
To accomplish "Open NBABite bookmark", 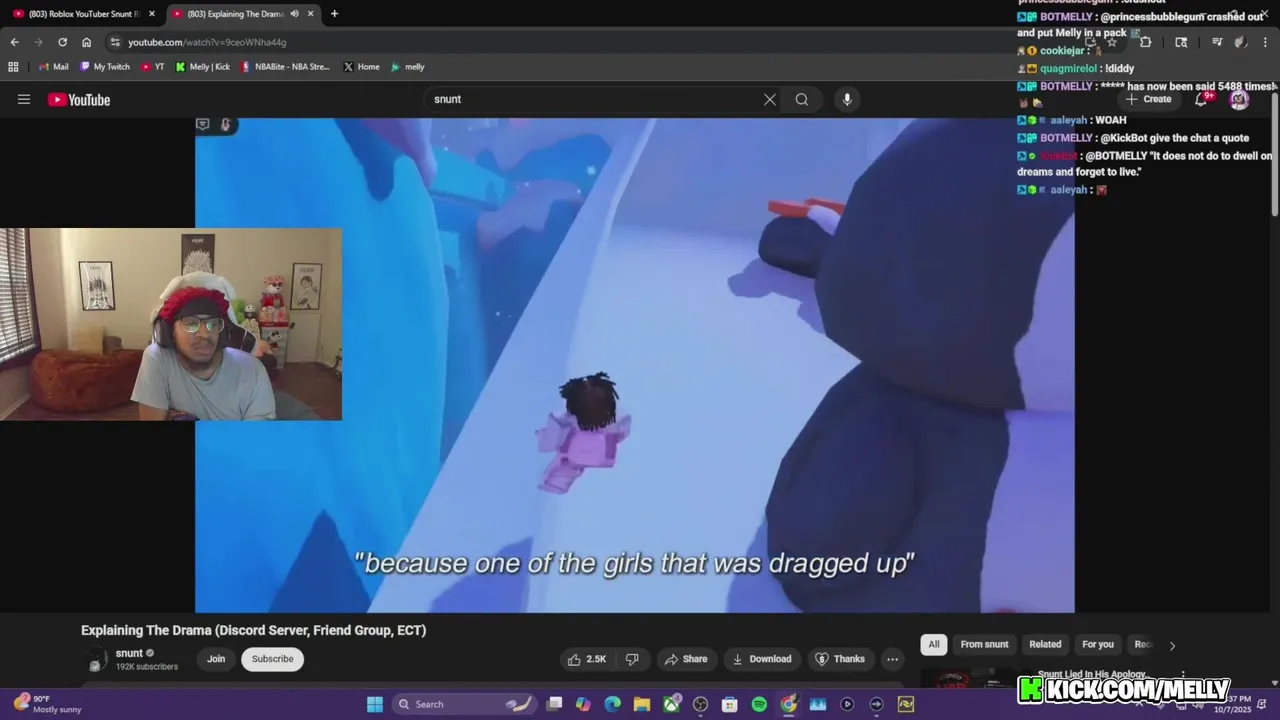I will (285, 67).
